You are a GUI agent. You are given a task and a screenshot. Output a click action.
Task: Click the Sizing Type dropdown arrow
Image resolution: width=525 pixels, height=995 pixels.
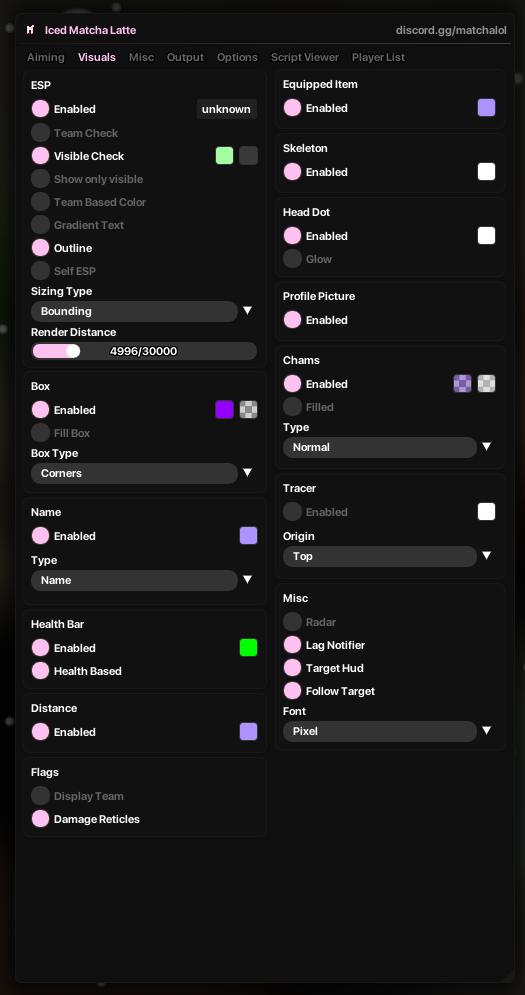pyautogui.click(x=248, y=311)
